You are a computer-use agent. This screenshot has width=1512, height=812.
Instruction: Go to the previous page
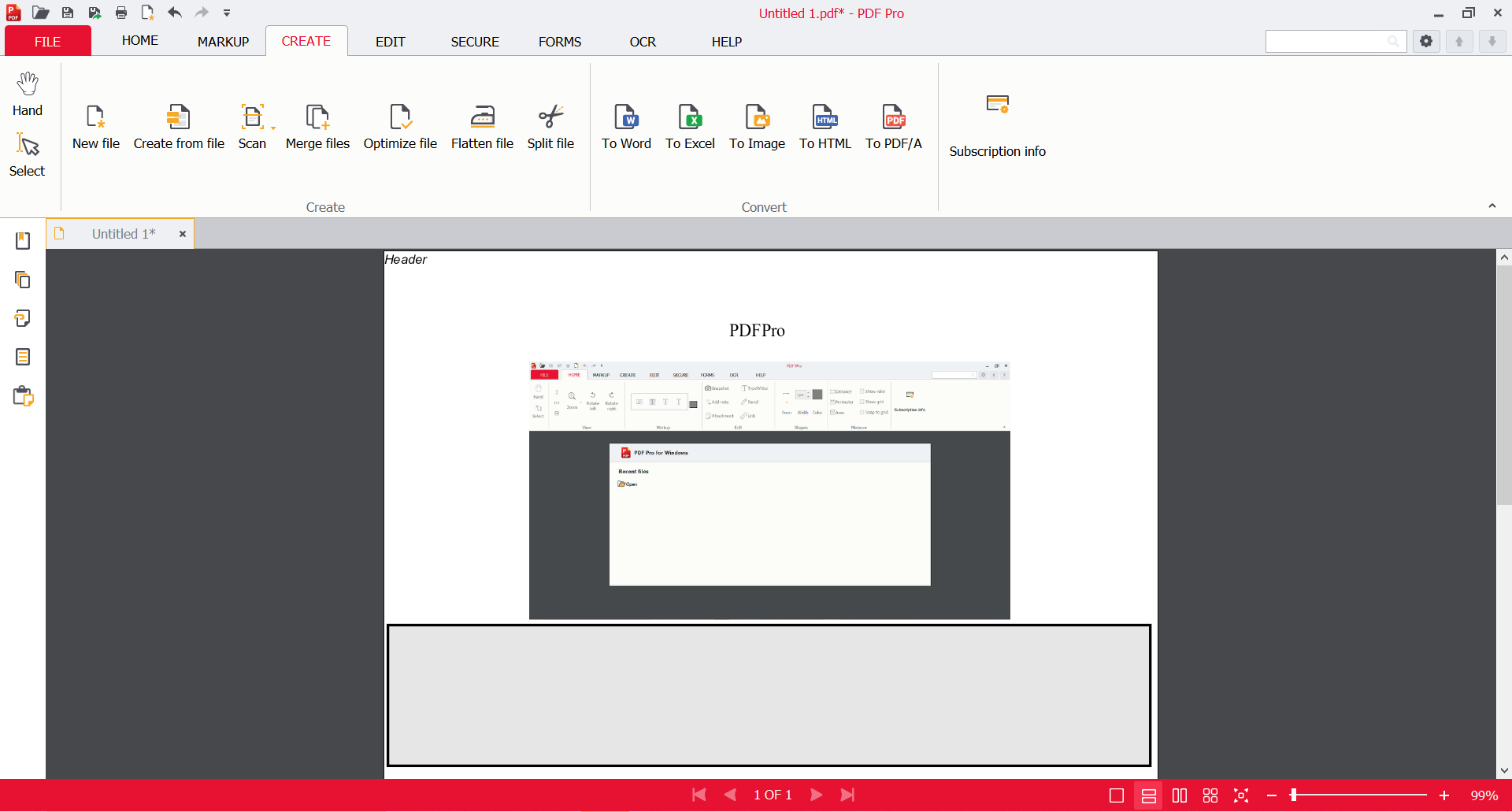(730, 795)
